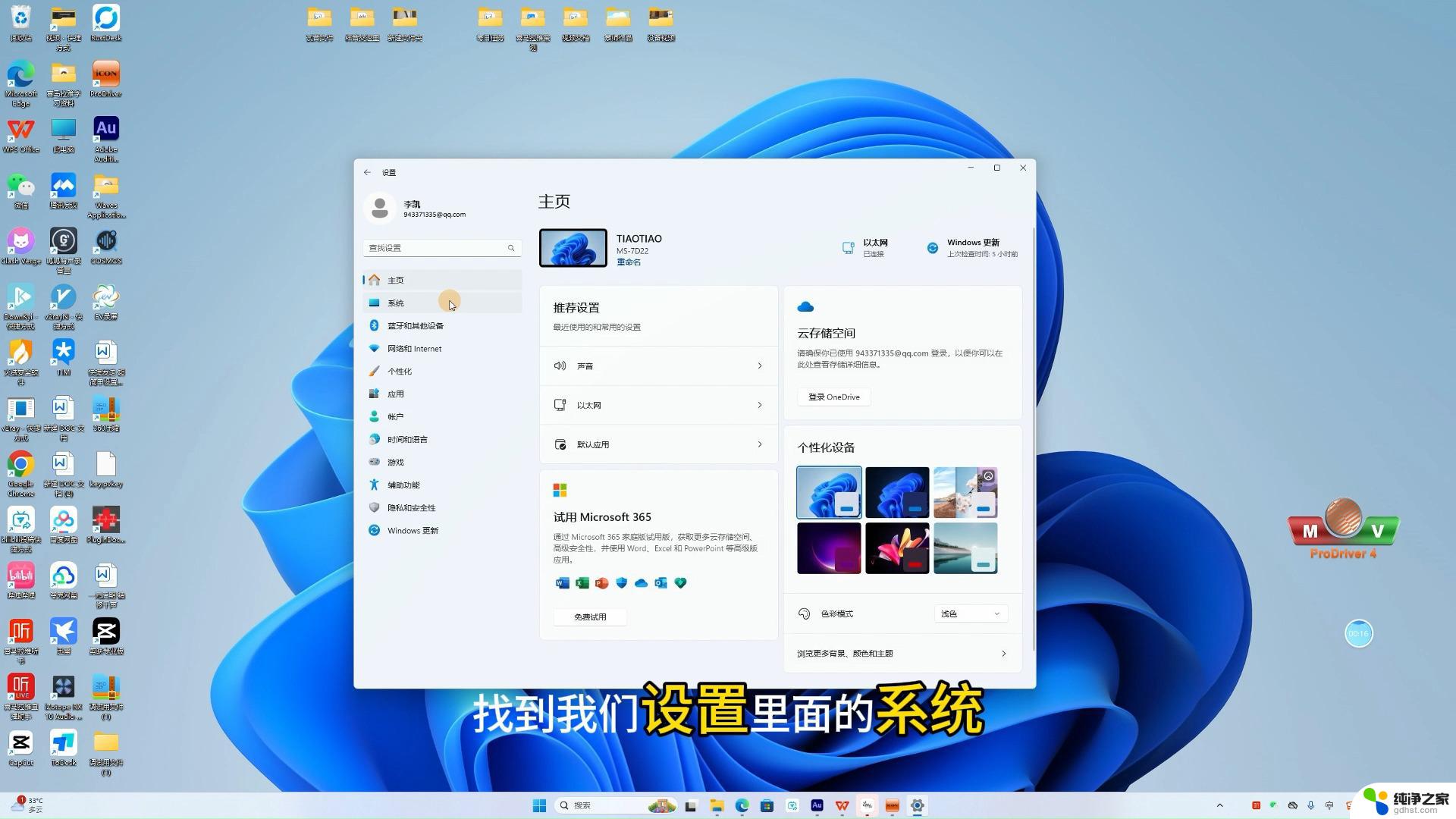The width and height of the screenshot is (1456, 819).
Task: Select the EV录屏 desktop icon
Action: click(x=106, y=303)
